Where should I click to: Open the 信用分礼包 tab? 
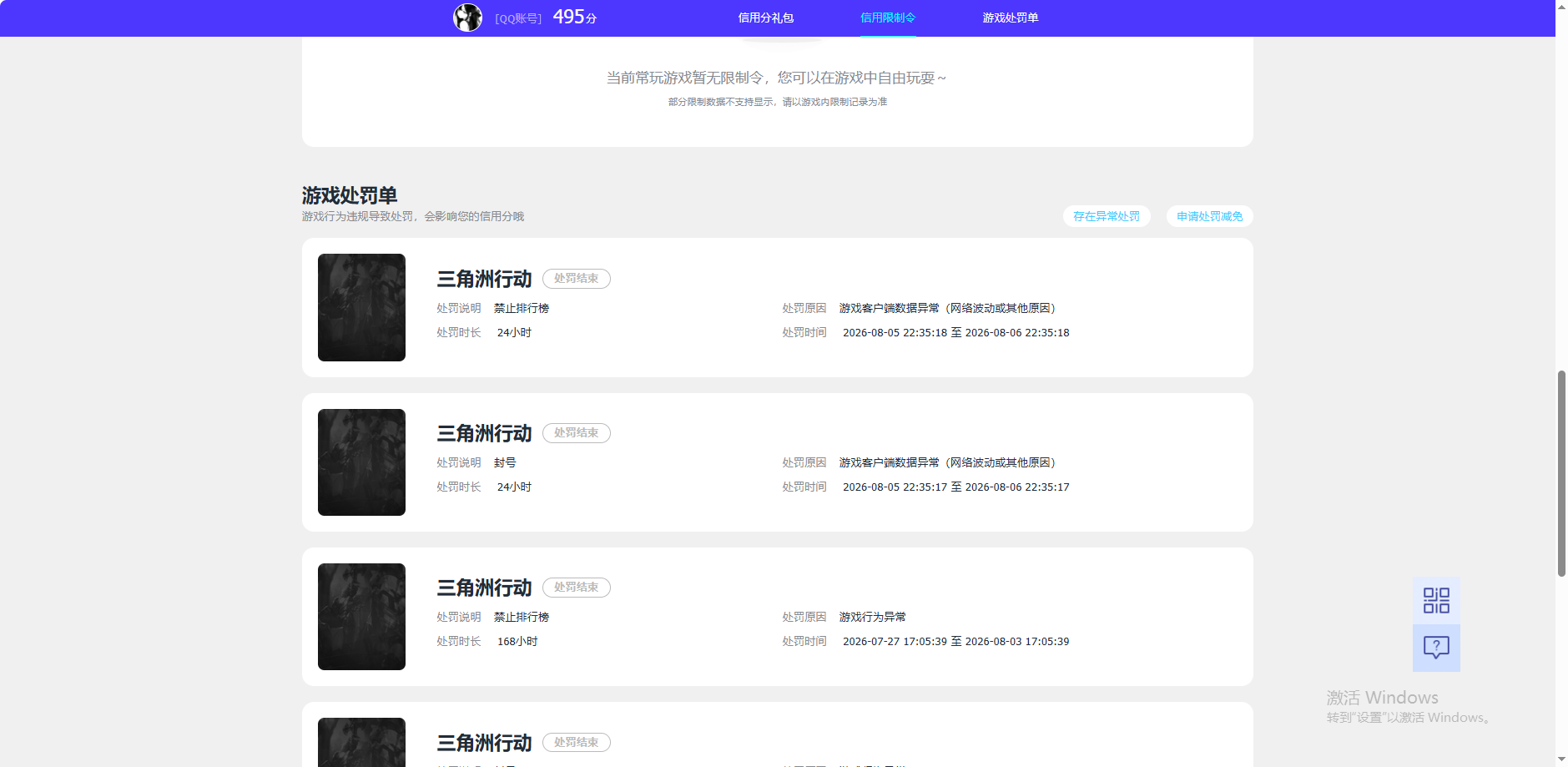tap(765, 18)
